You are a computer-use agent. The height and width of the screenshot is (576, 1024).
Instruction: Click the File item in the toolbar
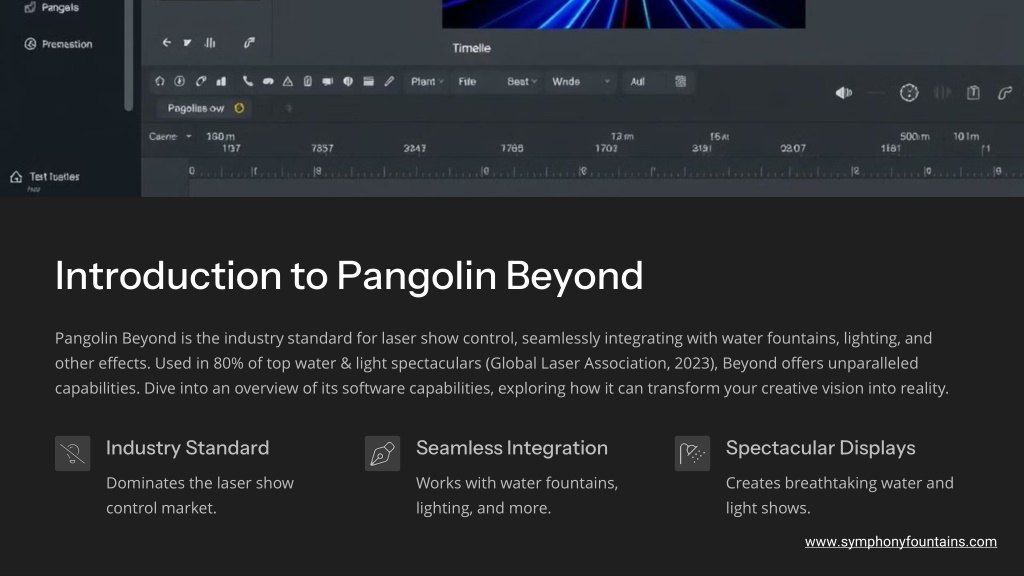click(467, 82)
